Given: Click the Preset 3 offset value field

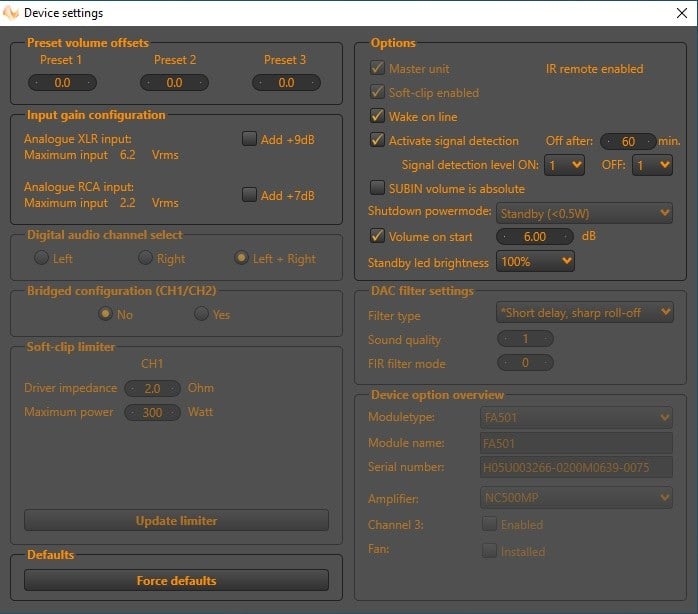Looking at the screenshot, I should pyautogui.click(x=286, y=83).
